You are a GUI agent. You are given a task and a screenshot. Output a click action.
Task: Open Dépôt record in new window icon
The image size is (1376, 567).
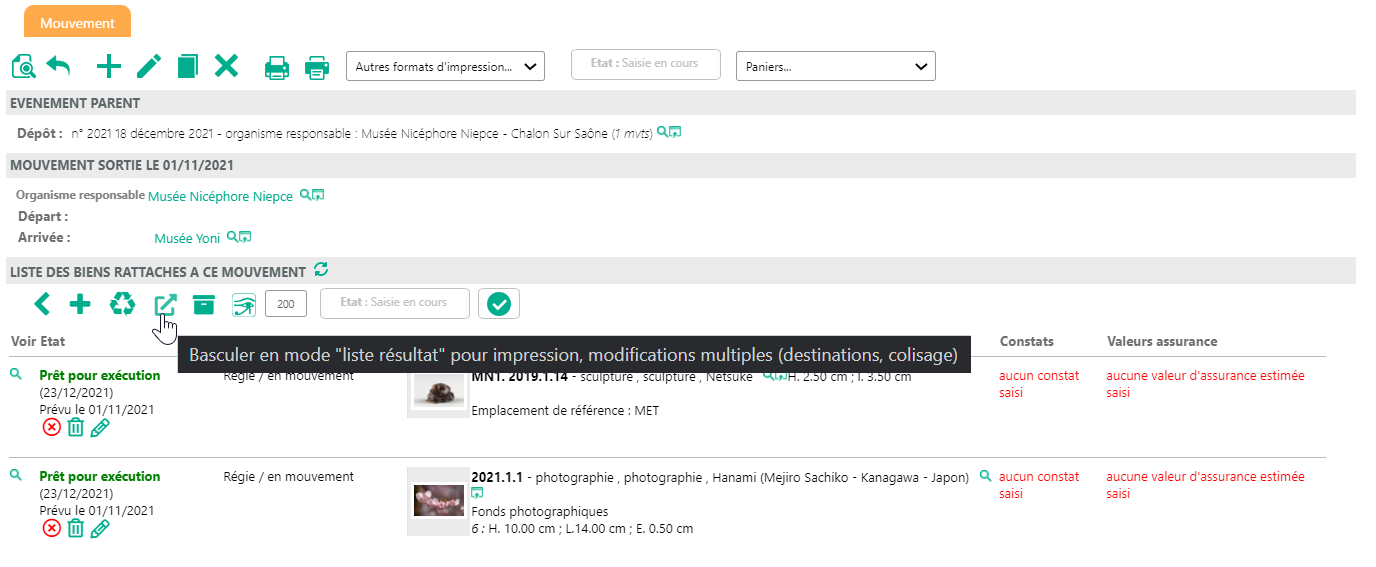click(x=676, y=132)
